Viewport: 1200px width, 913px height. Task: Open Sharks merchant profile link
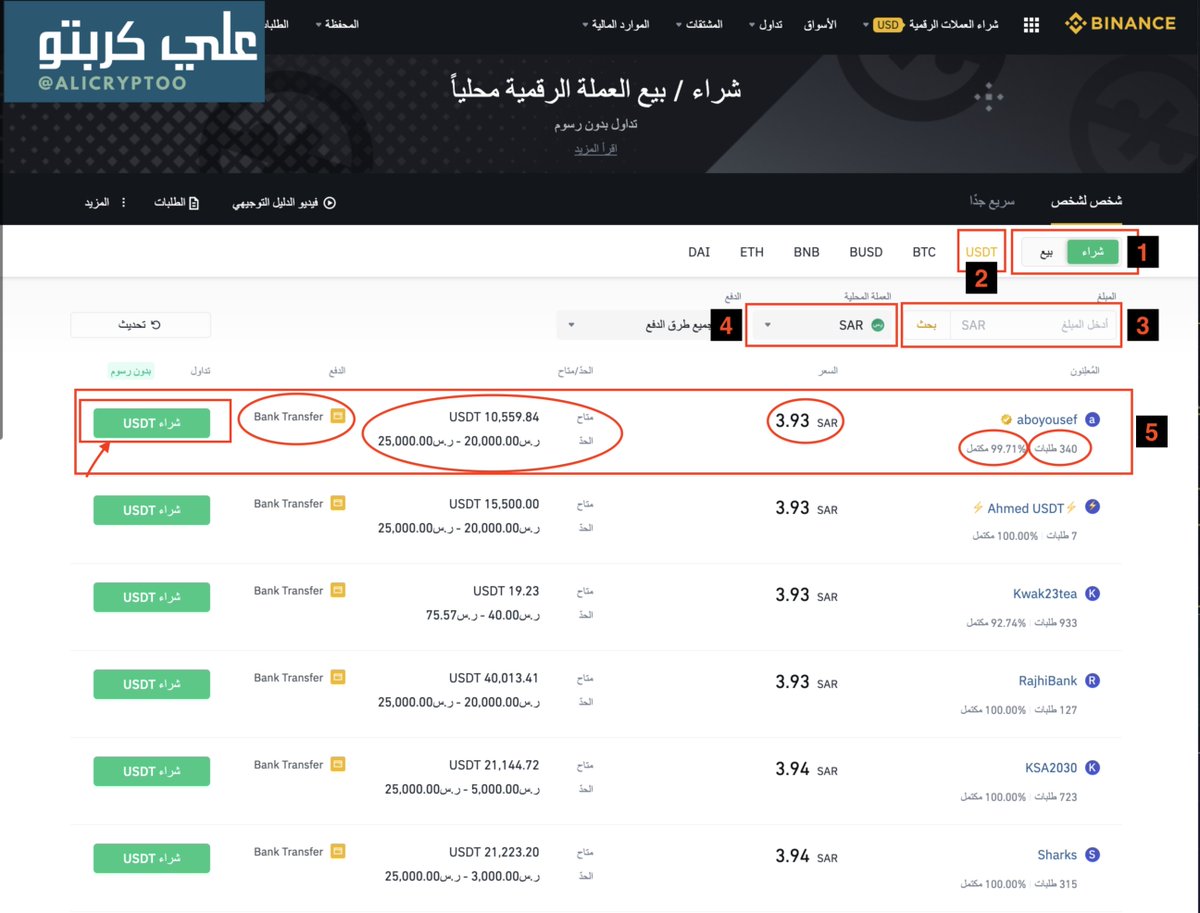[x=1057, y=855]
